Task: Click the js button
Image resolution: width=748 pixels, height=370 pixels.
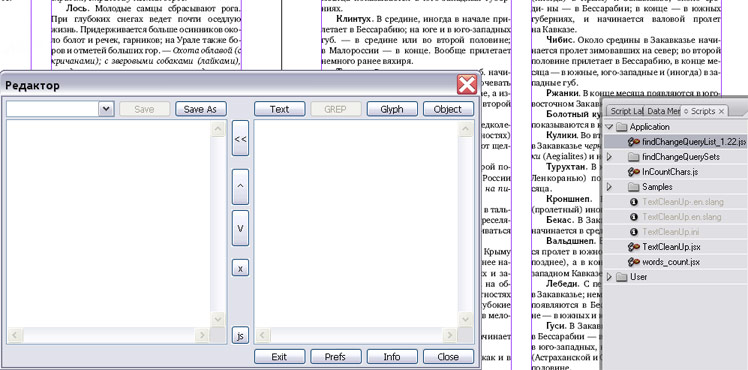Action: coord(240,336)
